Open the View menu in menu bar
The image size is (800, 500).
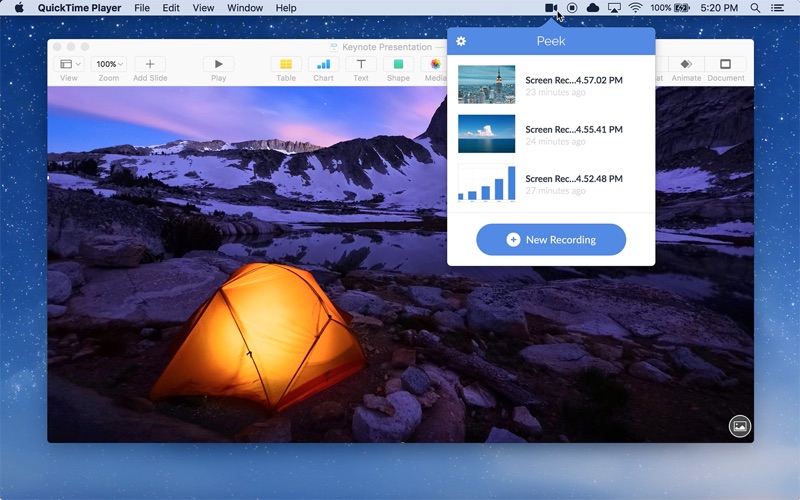tap(203, 8)
